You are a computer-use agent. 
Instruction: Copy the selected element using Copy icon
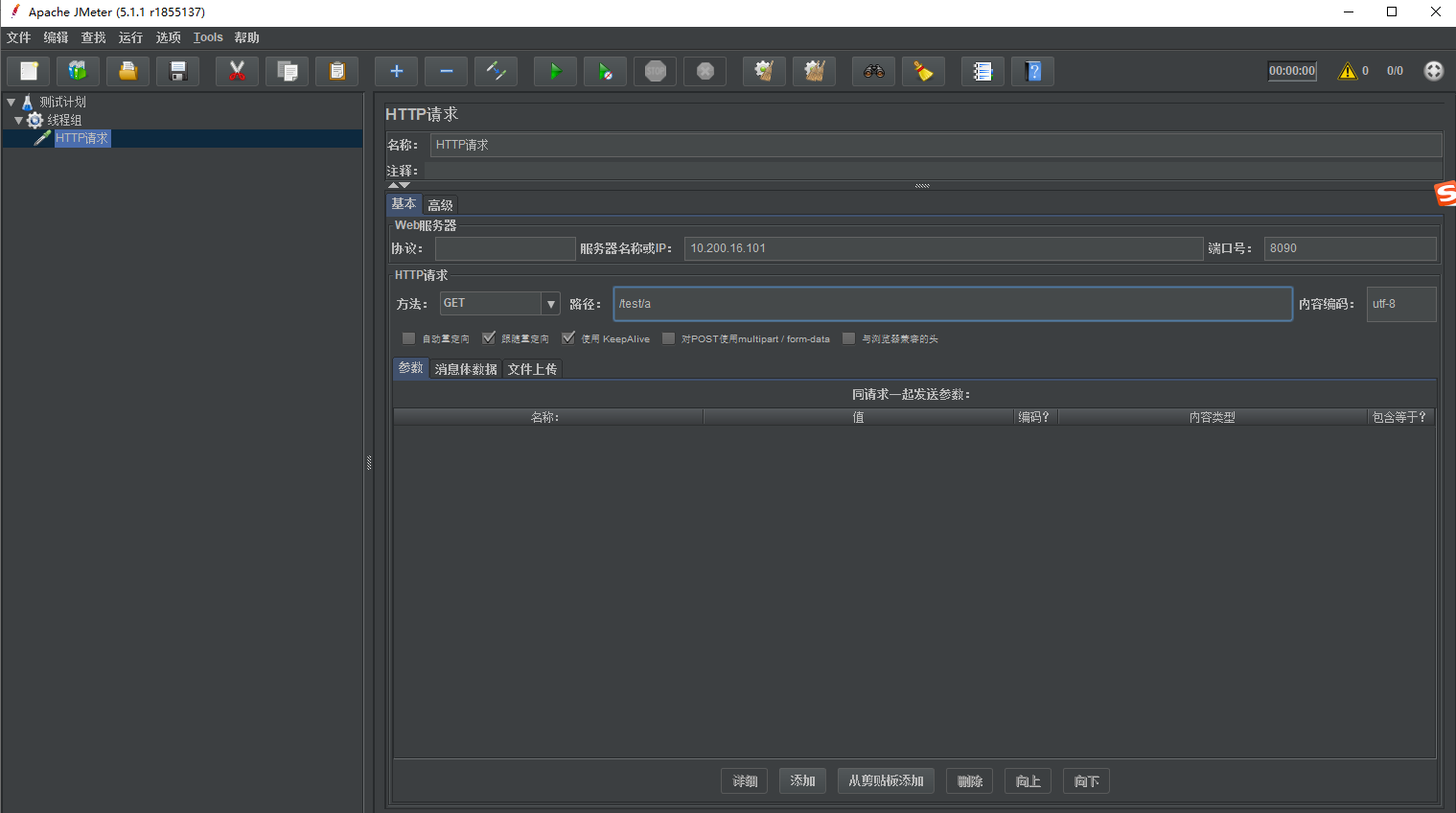click(288, 71)
